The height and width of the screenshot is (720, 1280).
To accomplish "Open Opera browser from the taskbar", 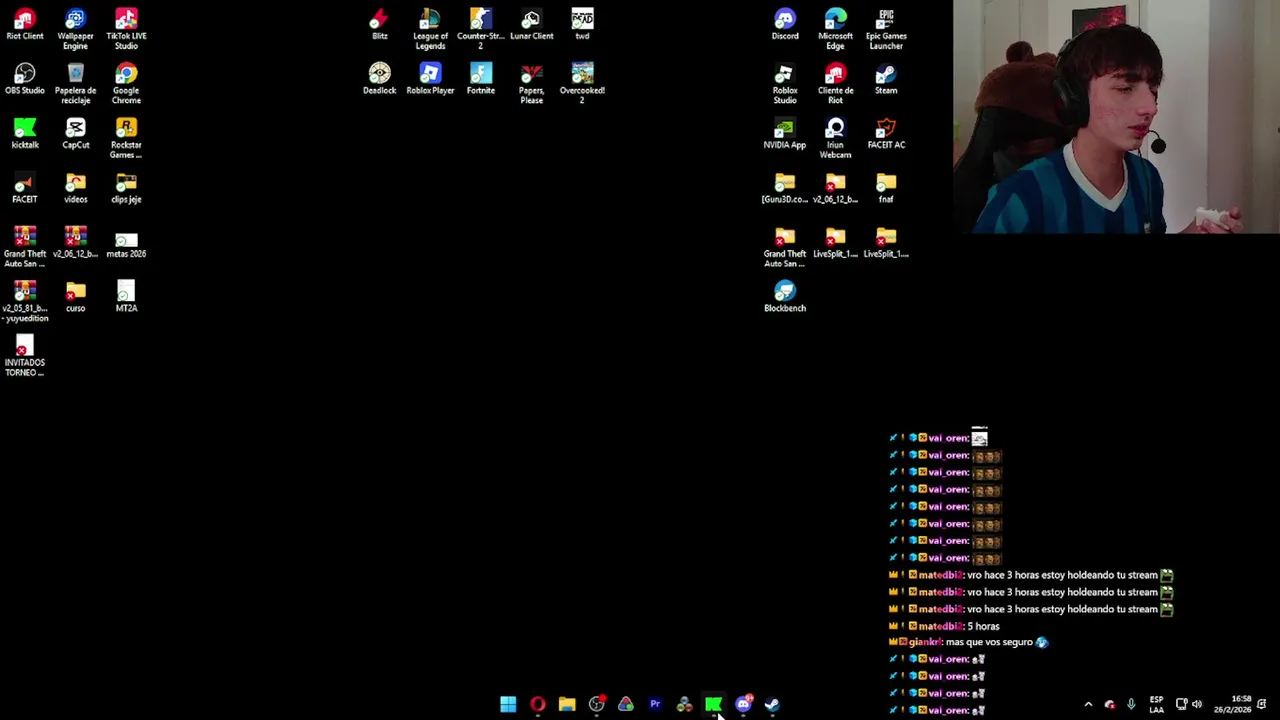I will 538,704.
